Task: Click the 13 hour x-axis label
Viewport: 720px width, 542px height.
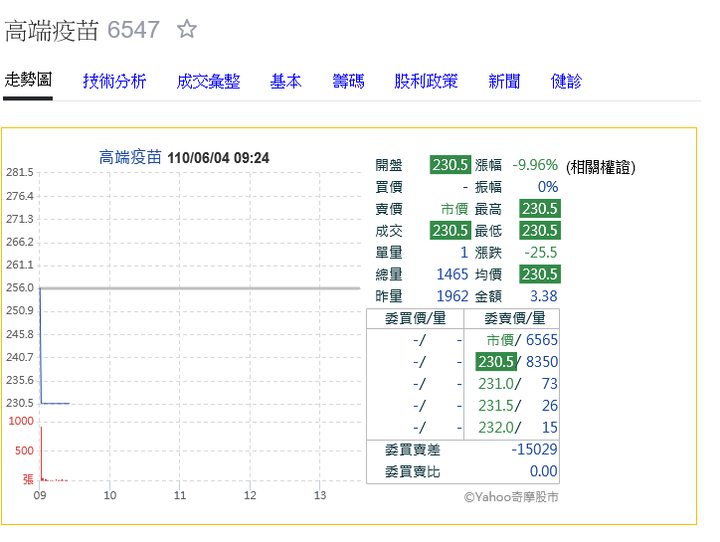Action: [320, 495]
